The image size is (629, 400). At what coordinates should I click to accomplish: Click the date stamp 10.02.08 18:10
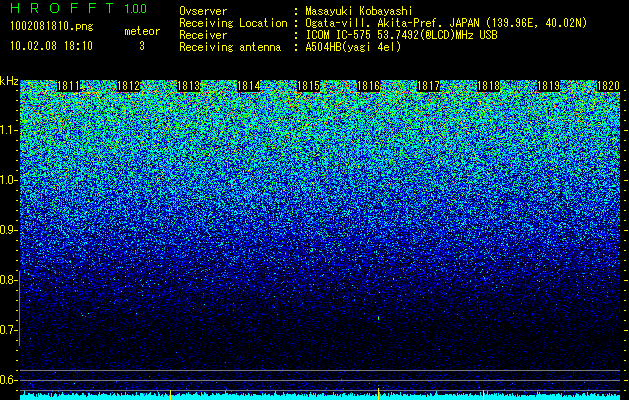[x=51, y=46]
